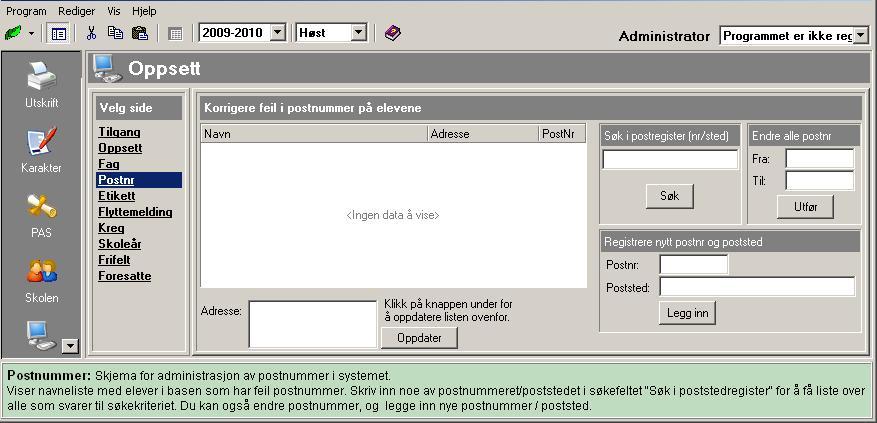
Task: Click the Copy icon in toolbar
Action: [x=115, y=33]
